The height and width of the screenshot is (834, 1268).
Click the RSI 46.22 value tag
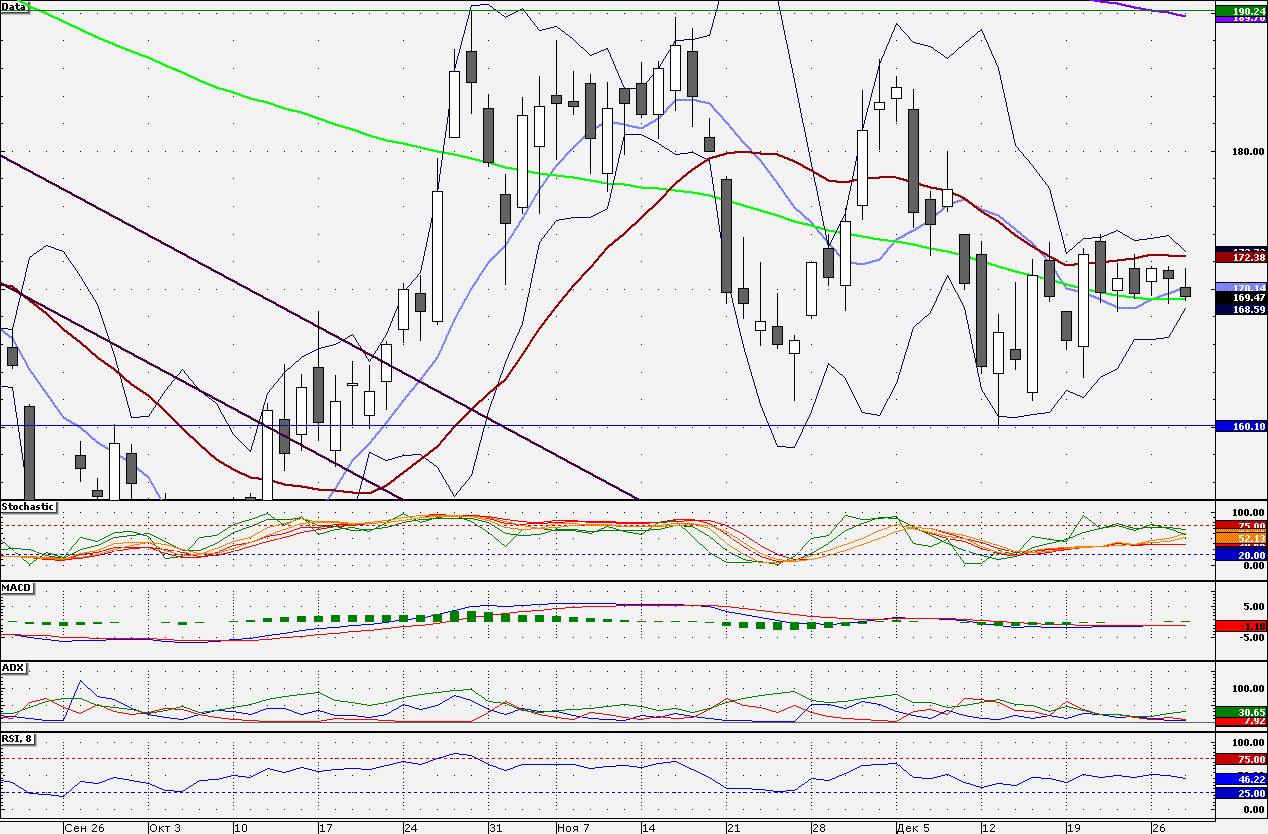(x=1241, y=778)
